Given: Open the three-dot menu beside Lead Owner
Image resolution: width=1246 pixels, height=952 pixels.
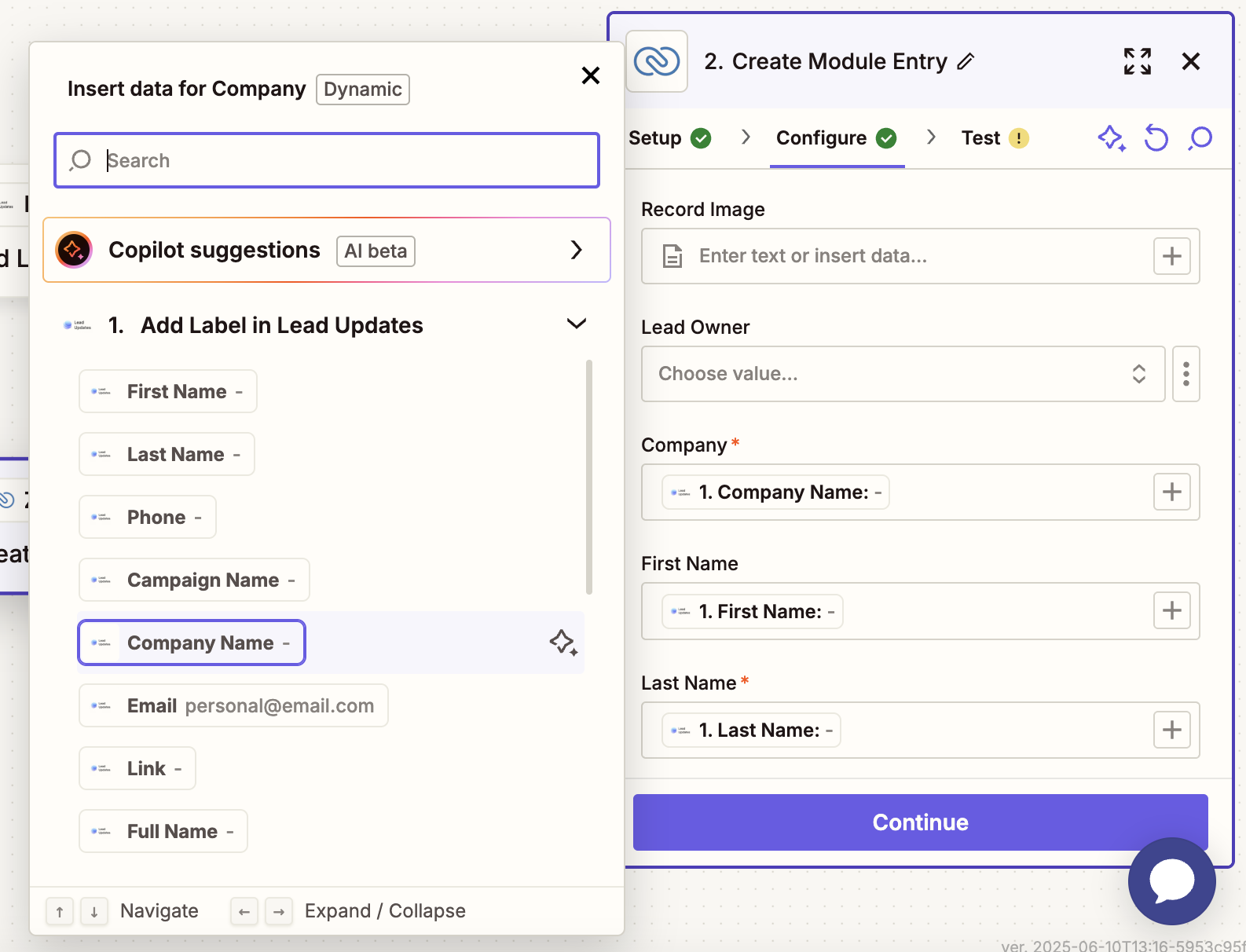Looking at the screenshot, I should click(x=1186, y=374).
